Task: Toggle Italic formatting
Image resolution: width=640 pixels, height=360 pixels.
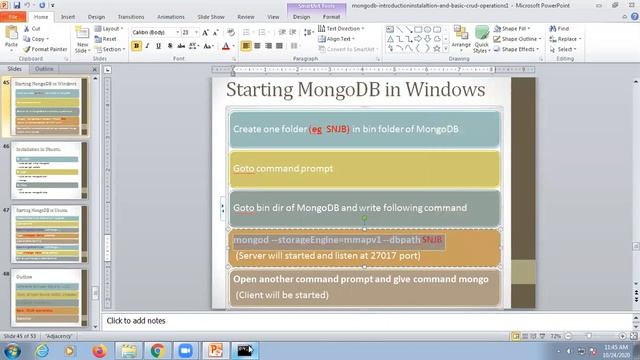Action: 147,46
